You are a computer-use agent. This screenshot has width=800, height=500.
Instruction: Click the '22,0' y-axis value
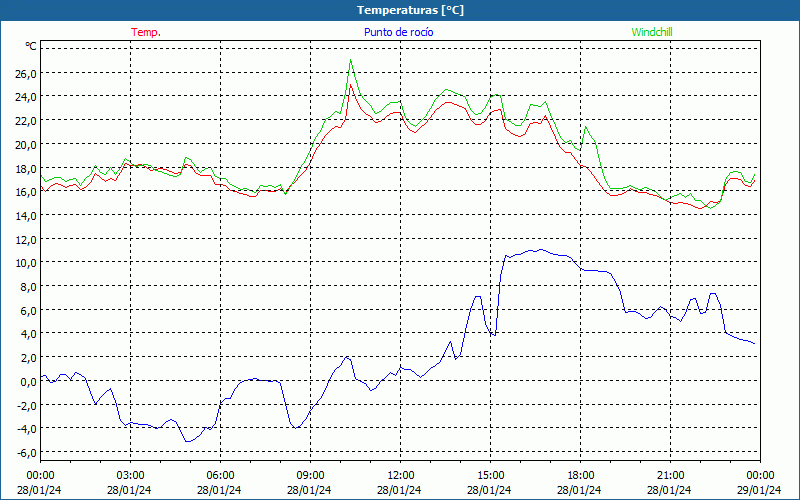click(x=26, y=120)
